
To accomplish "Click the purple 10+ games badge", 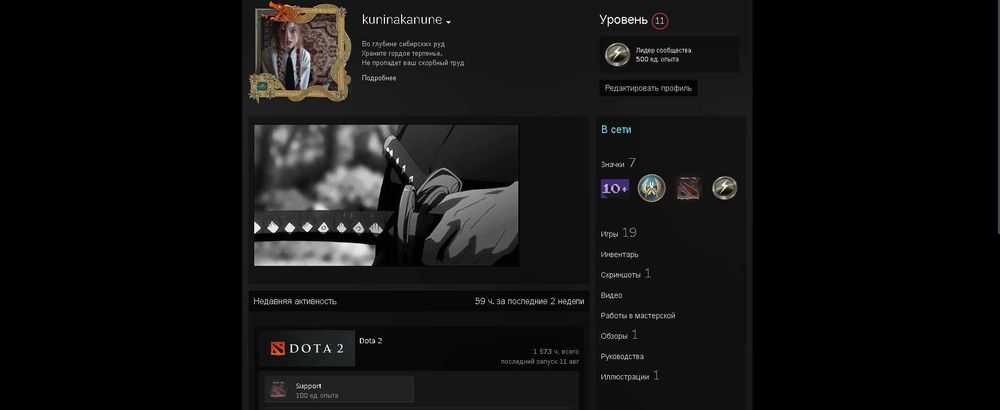I will coord(615,189).
